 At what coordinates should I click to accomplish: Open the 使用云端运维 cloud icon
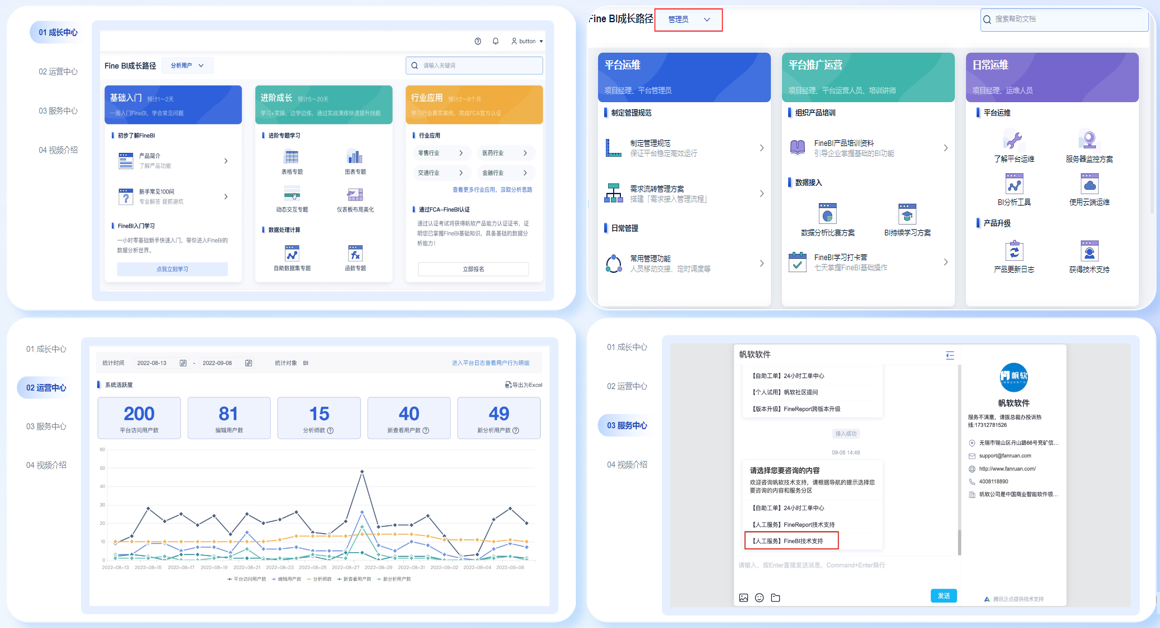[1089, 183]
